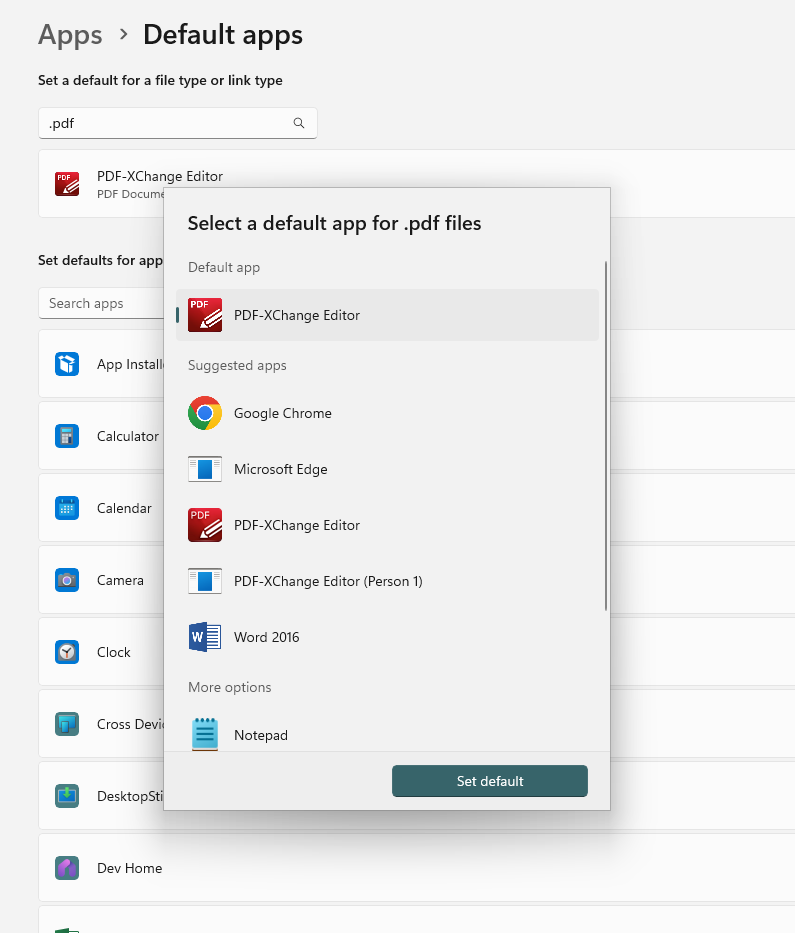Image resolution: width=795 pixels, height=933 pixels.
Task: Select the Word 2016 icon
Action: coord(205,637)
